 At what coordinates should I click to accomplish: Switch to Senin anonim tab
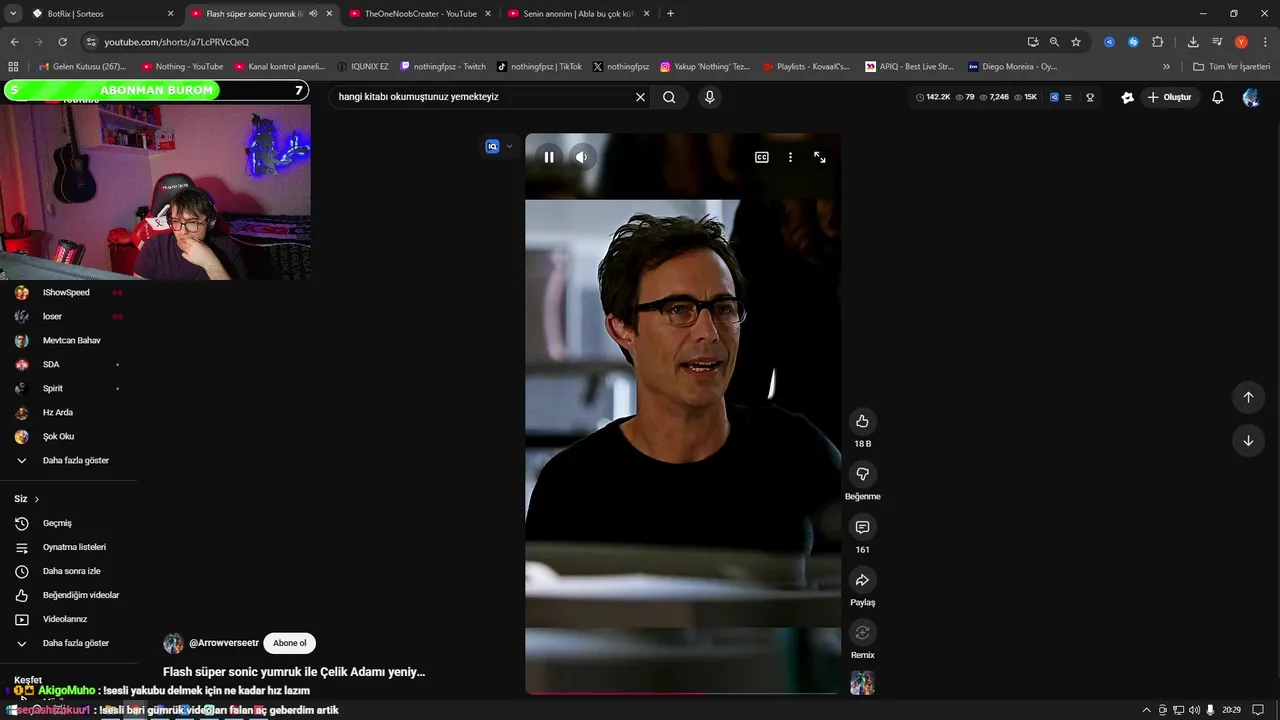[x=578, y=14]
